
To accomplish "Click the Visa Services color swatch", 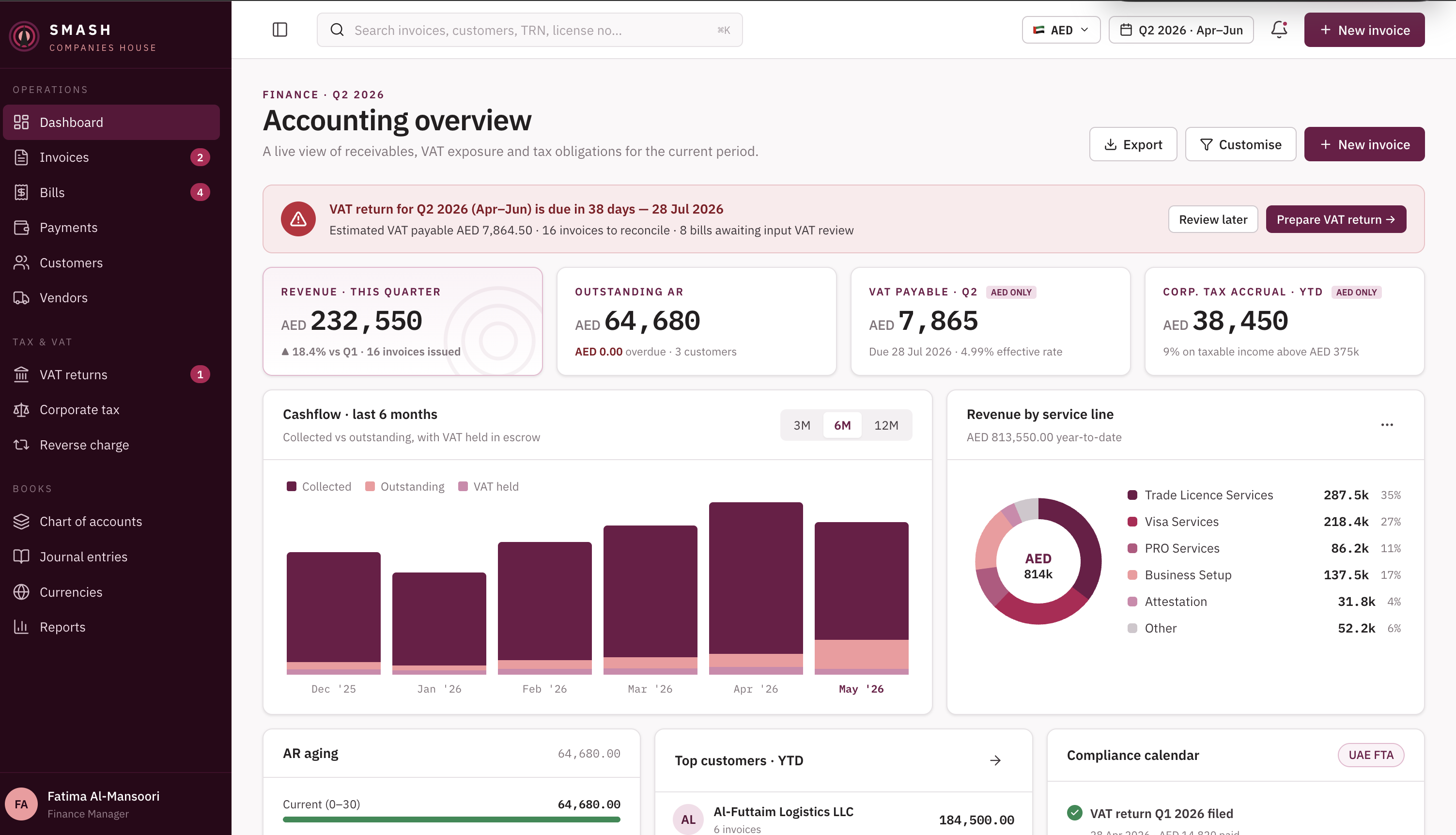I will click(x=1132, y=521).
